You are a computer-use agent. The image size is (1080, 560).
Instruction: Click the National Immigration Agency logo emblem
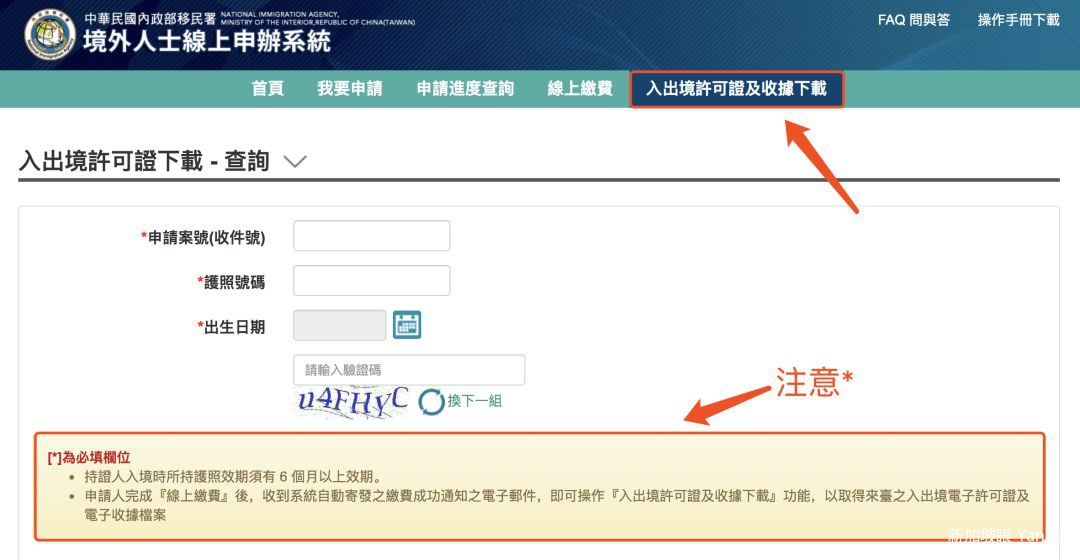[x=50, y=34]
